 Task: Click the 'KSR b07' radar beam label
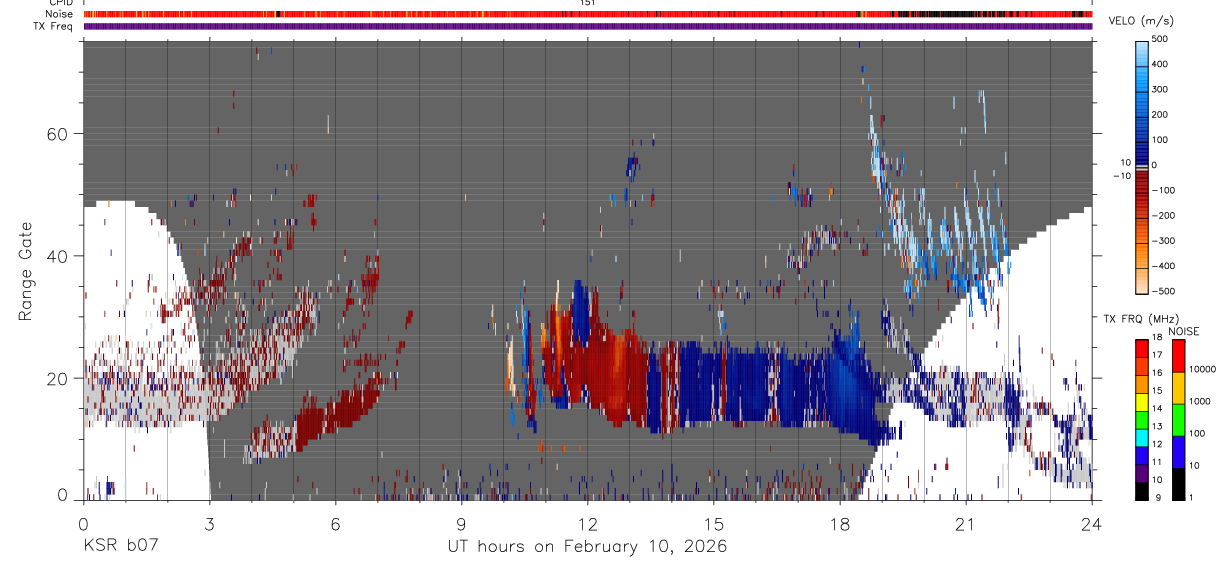pyautogui.click(x=119, y=546)
